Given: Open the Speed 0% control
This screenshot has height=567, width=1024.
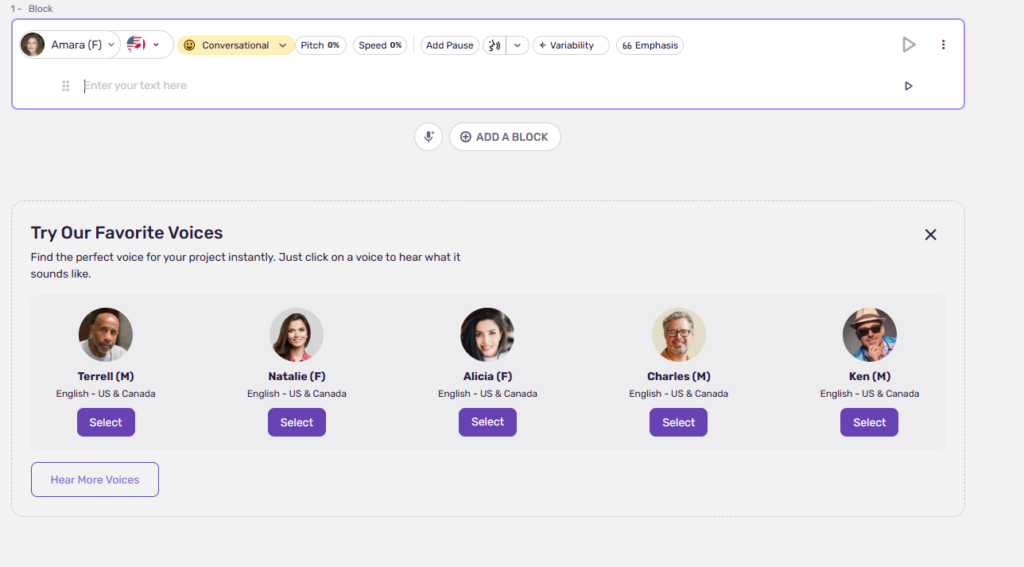Looking at the screenshot, I should coord(380,45).
